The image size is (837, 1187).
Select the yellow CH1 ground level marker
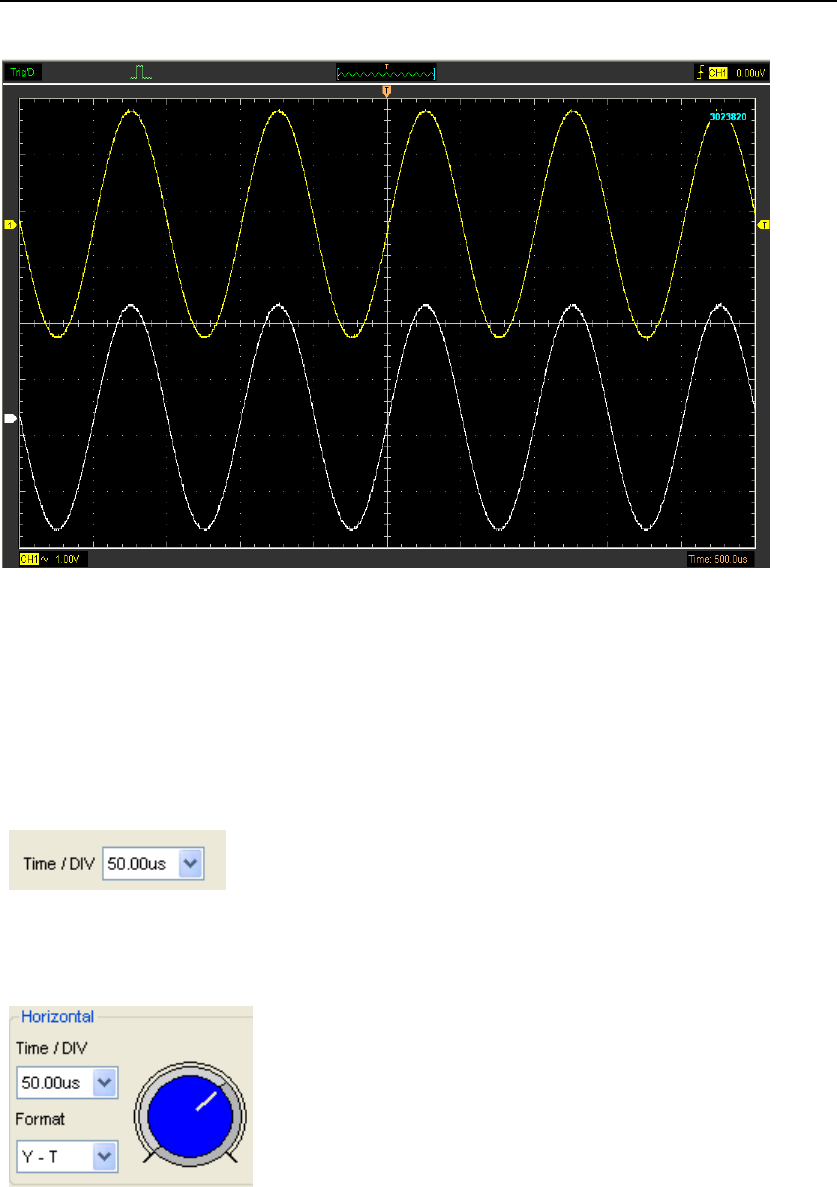tap(11, 225)
